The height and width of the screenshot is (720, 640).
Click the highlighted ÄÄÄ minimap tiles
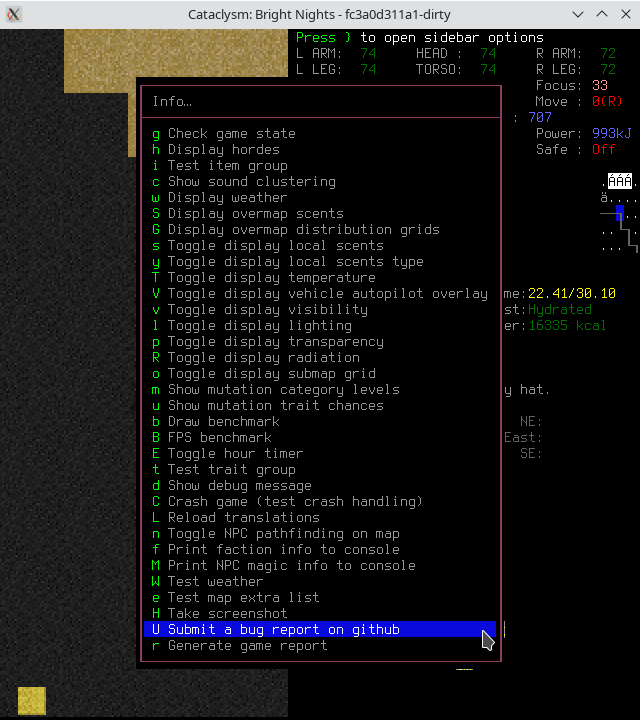[x=620, y=181]
